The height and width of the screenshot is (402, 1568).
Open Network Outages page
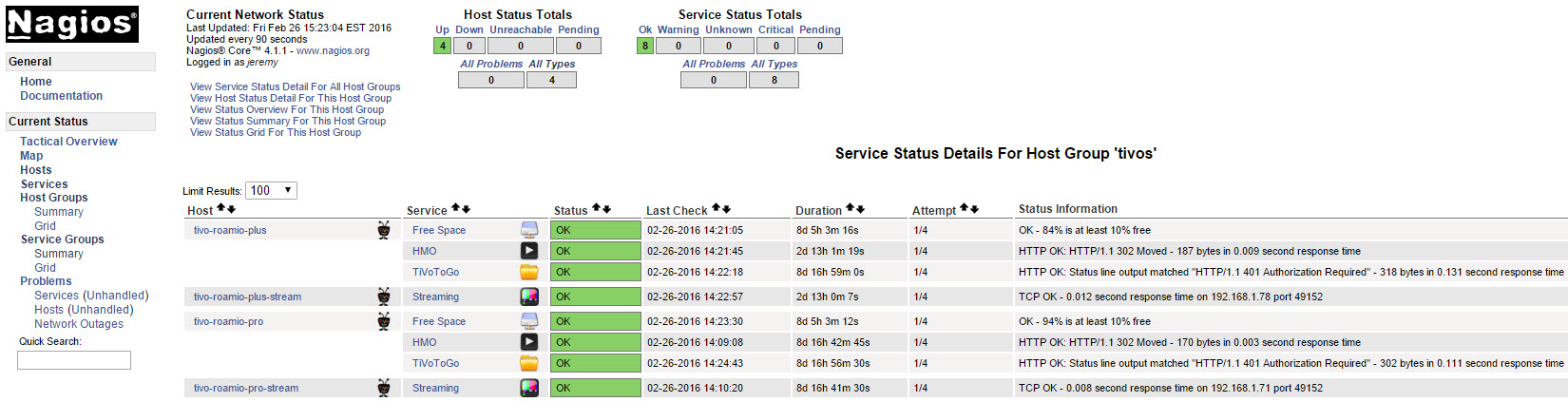[79, 324]
